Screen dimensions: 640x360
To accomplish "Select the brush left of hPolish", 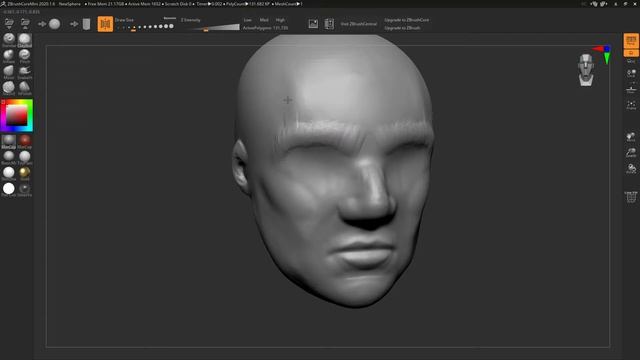I will (9, 88).
